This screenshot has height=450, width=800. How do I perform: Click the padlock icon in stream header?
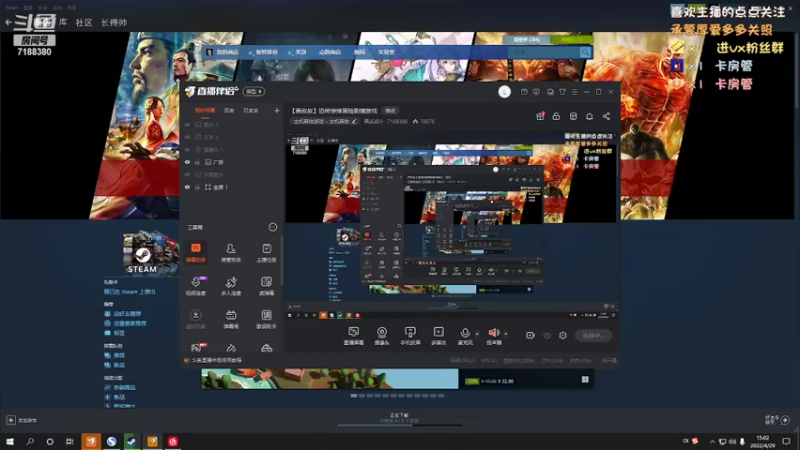click(556, 116)
